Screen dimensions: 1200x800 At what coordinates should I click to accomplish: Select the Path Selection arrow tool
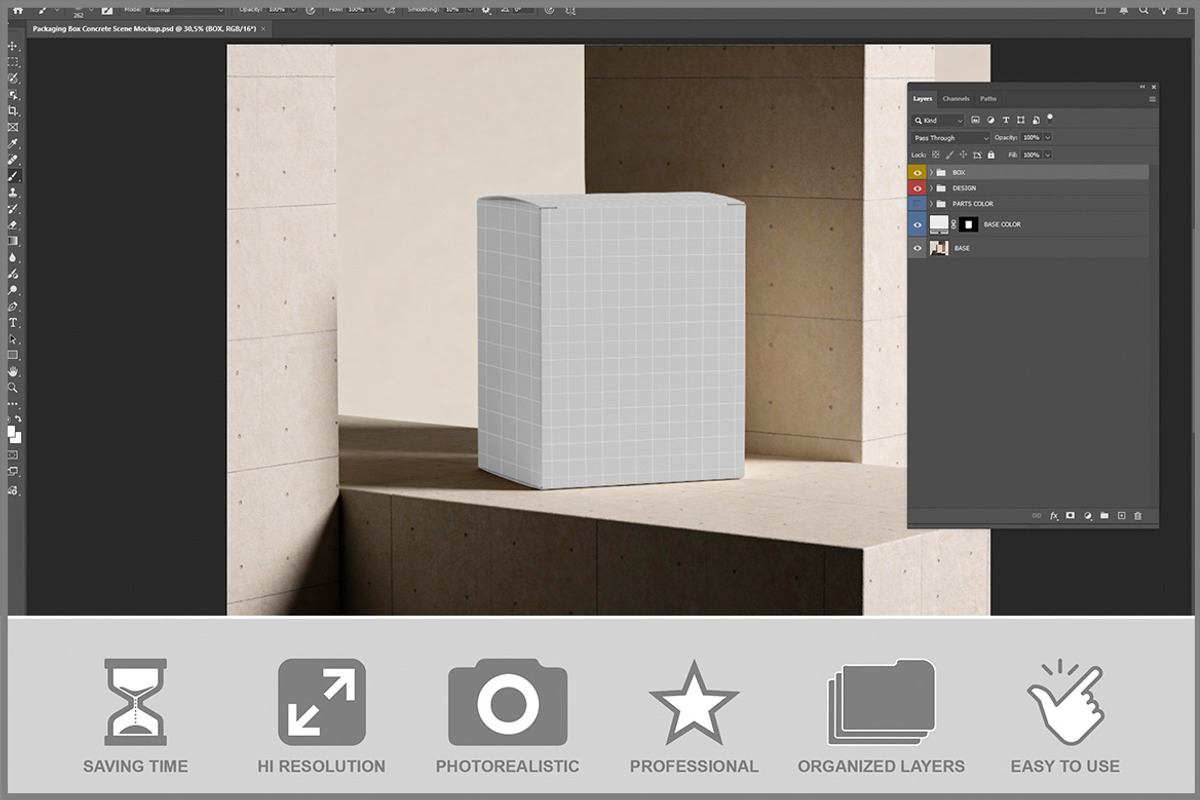pyautogui.click(x=13, y=339)
